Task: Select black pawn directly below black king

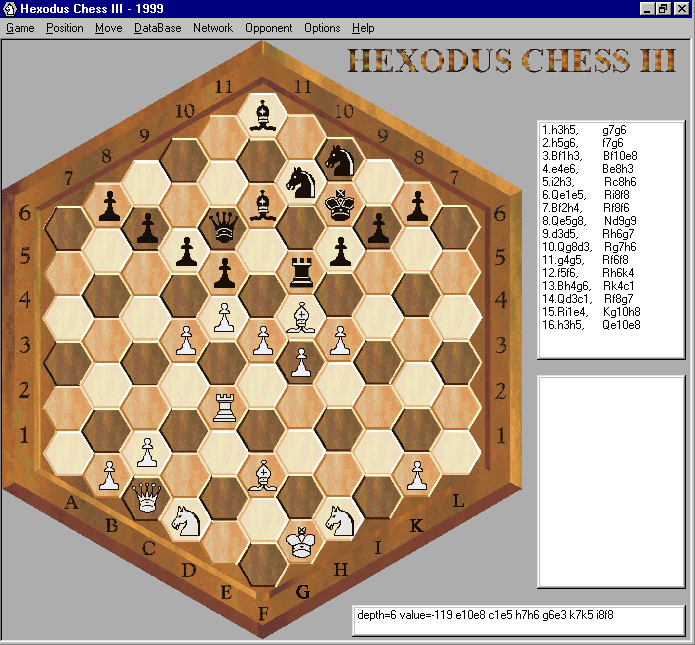Action: click(x=340, y=251)
